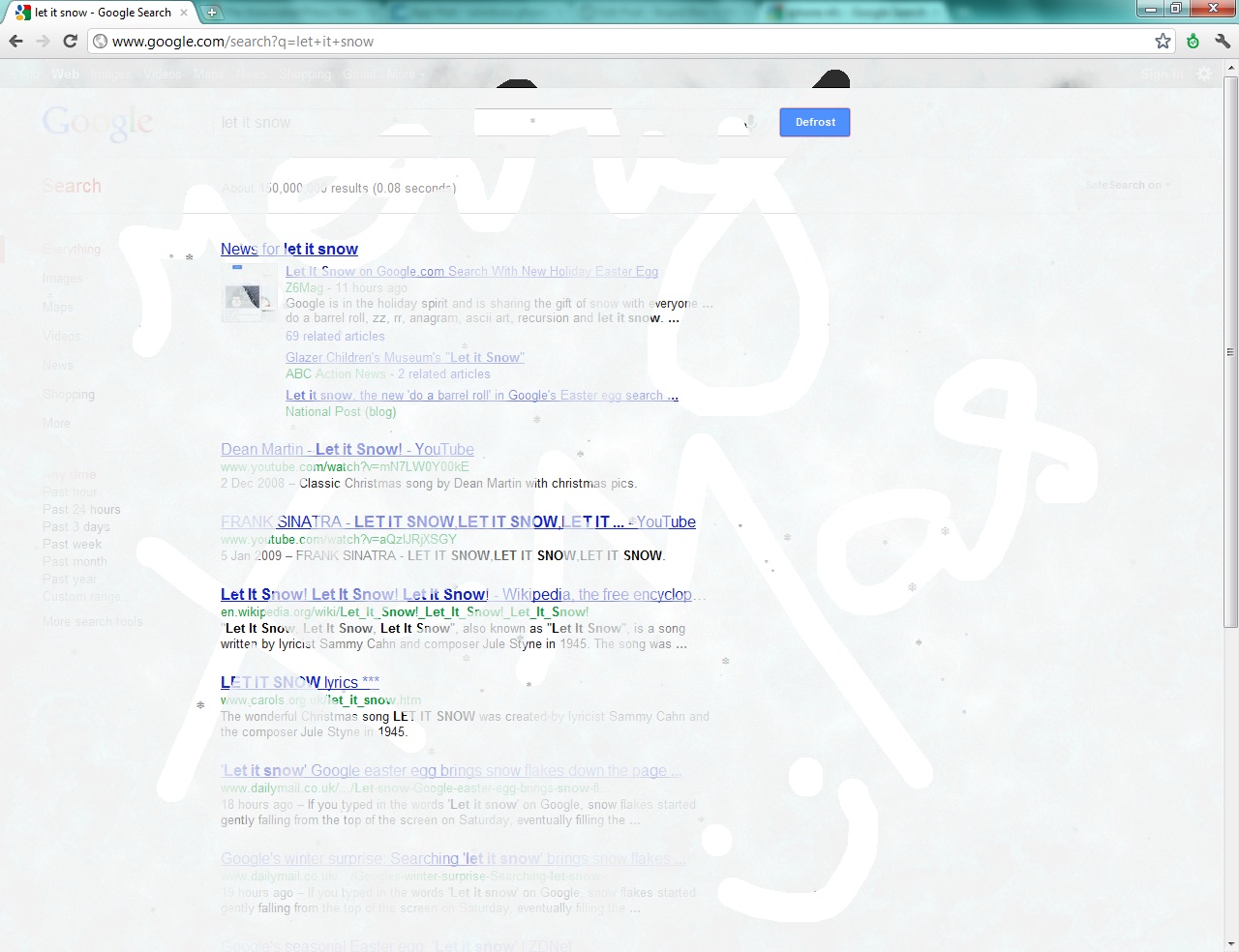1239x952 pixels.
Task: Expand the More menu in top navigation bar
Action: pos(404,74)
